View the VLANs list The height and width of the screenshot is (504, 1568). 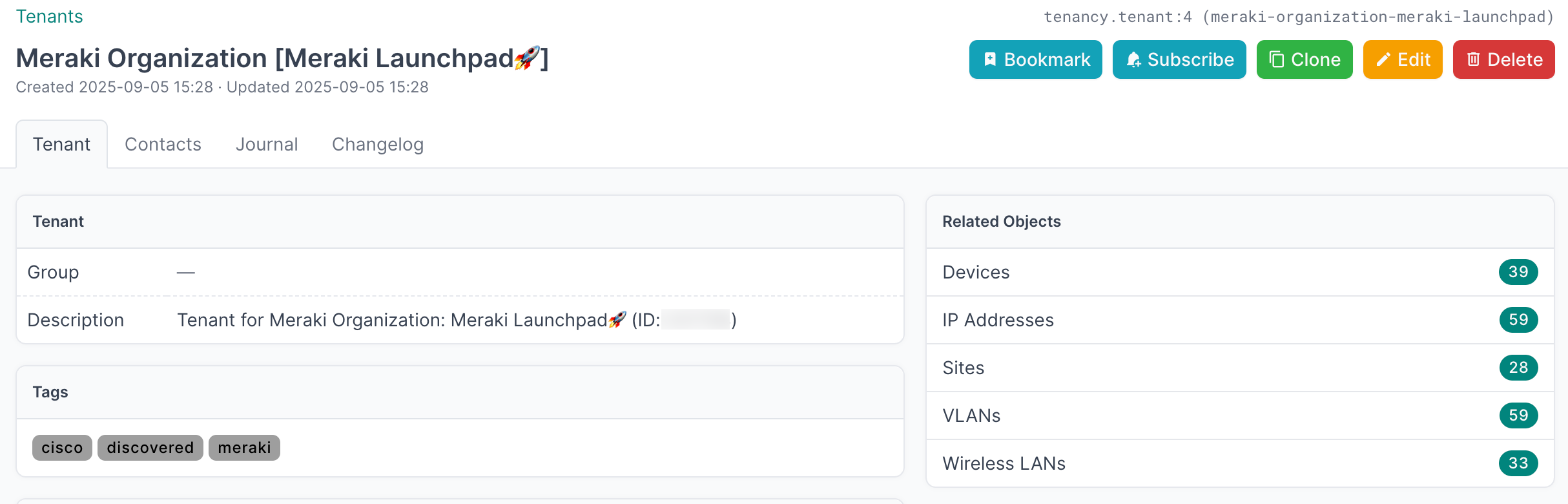tap(971, 415)
